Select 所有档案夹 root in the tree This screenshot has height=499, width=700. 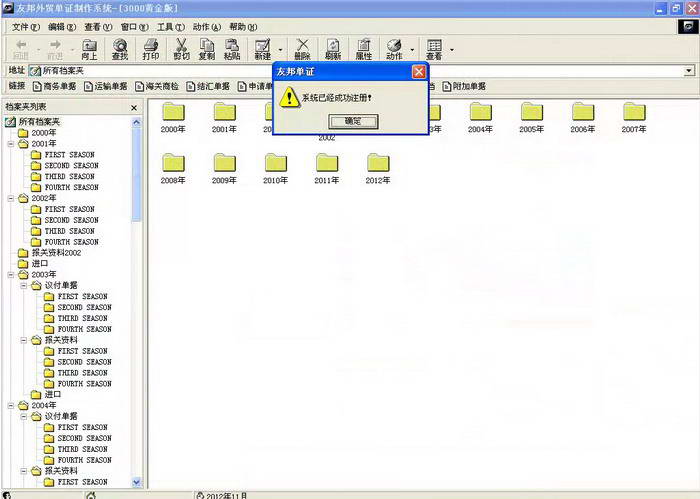(33, 122)
